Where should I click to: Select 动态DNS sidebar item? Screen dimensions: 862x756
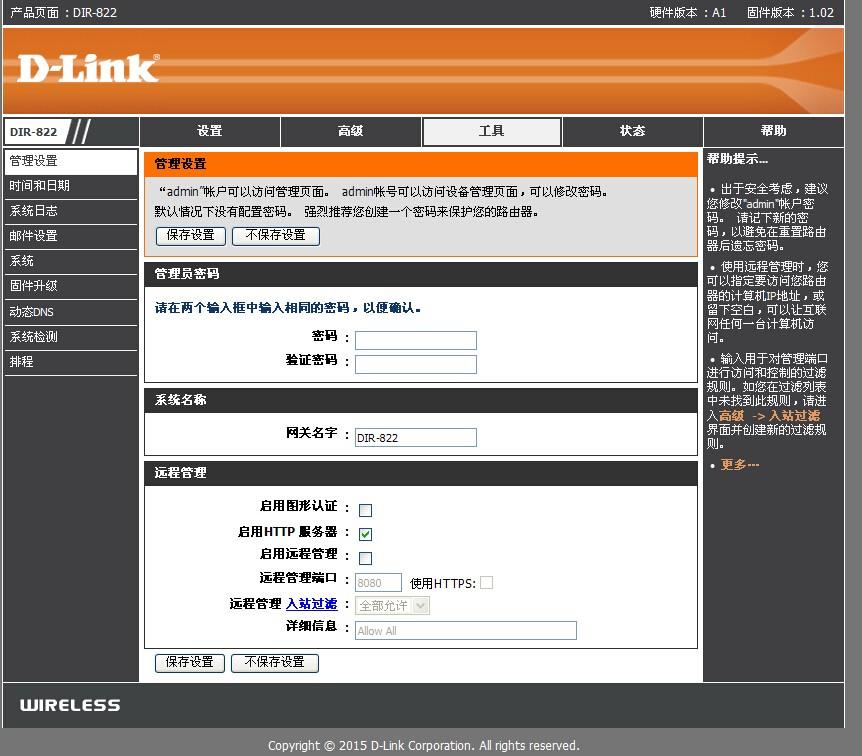(x=70, y=312)
